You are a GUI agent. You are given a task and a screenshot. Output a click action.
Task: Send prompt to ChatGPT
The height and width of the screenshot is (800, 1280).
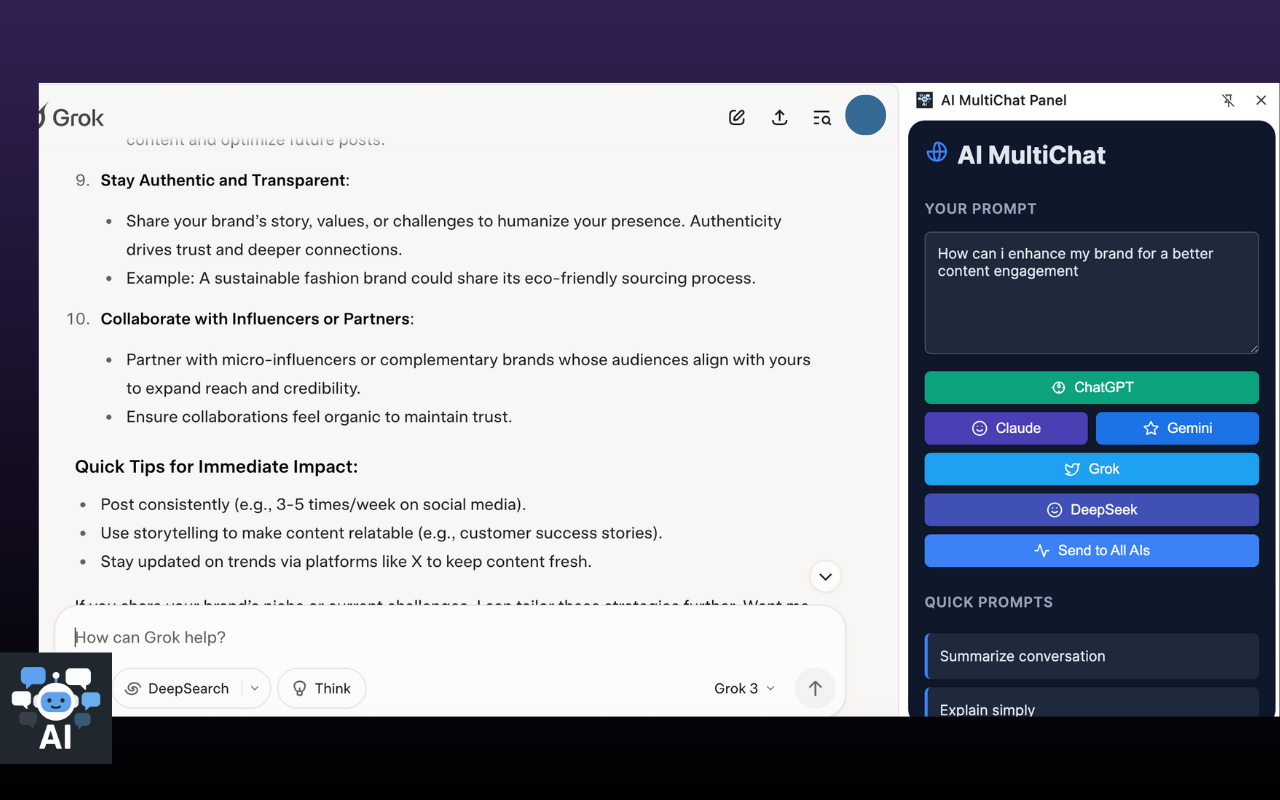click(x=1091, y=387)
